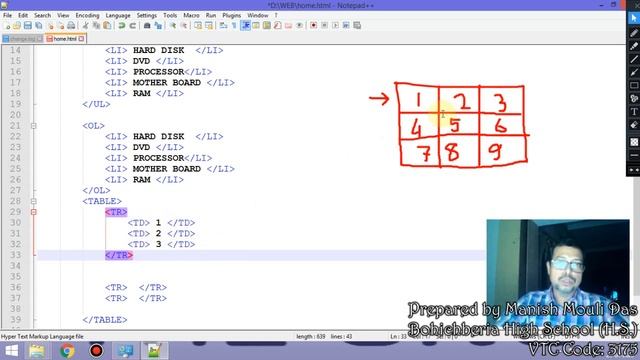Create a new document with New icon
The height and width of the screenshot is (360, 640).
7,25
